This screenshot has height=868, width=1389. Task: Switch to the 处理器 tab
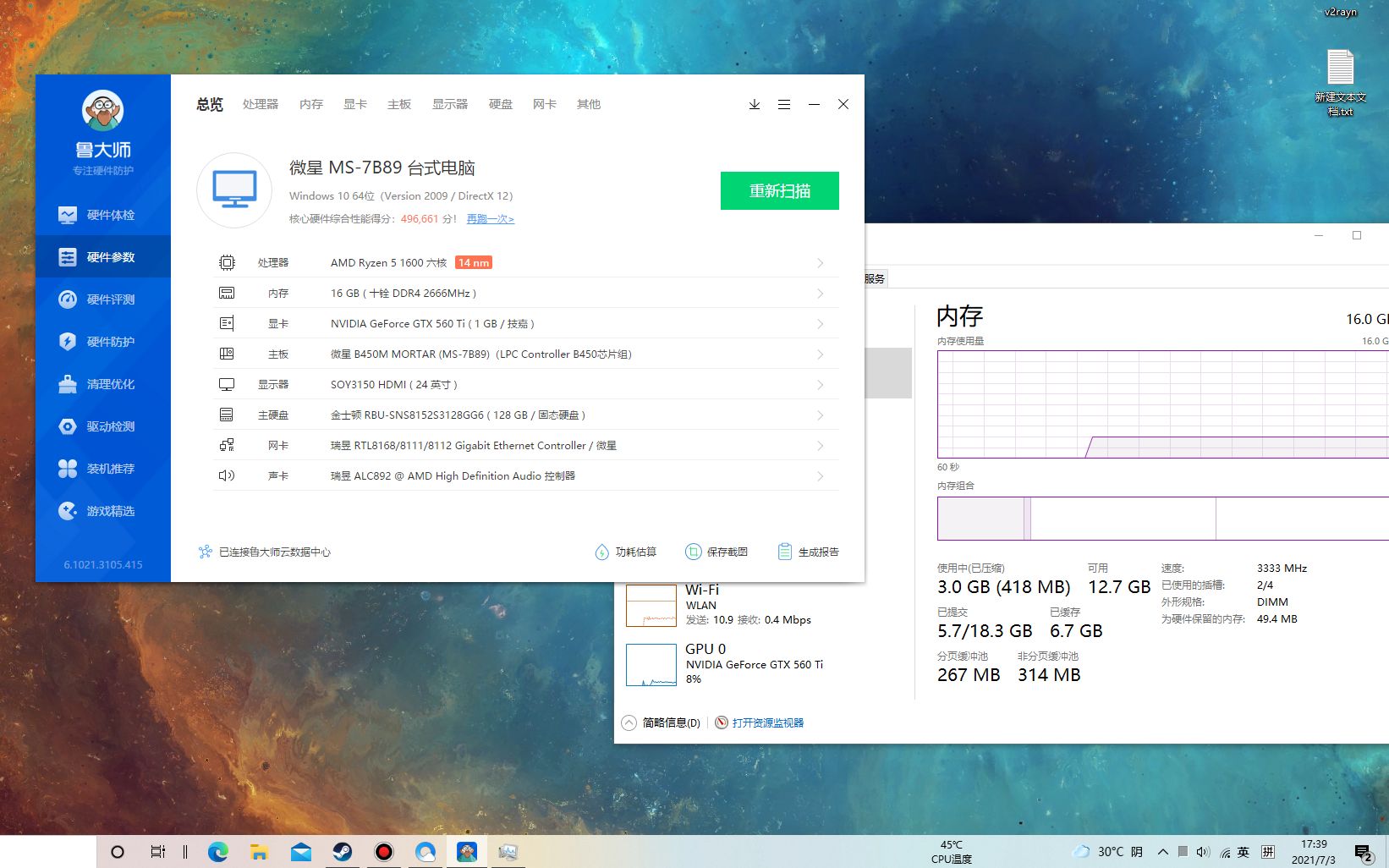pyautogui.click(x=261, y=104)
